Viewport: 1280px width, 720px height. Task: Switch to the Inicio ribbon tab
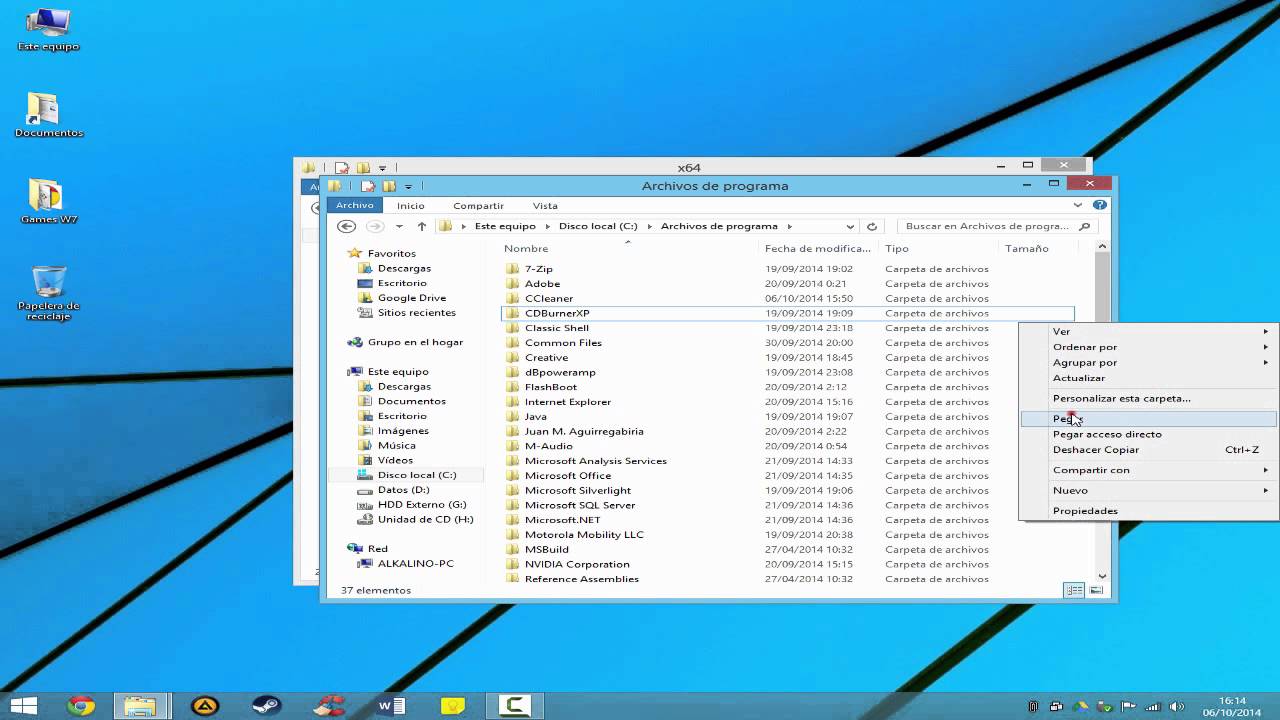click(x=411, y=206)
